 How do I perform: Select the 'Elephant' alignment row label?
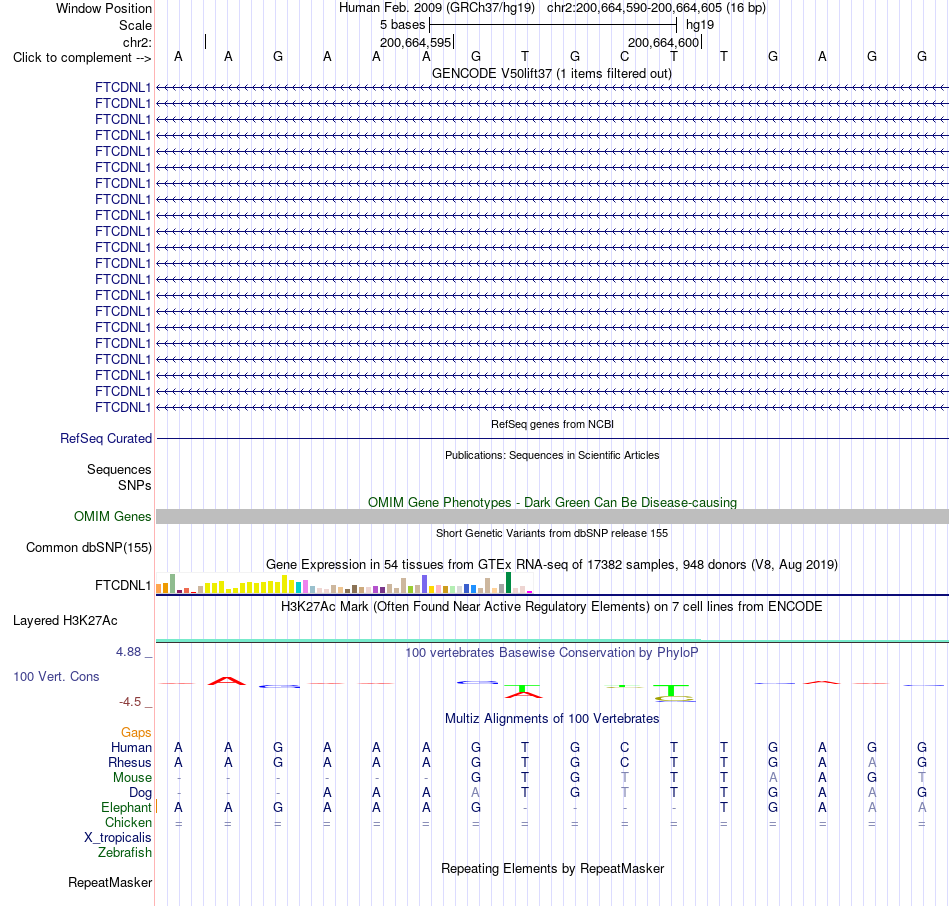pos(127,808)
